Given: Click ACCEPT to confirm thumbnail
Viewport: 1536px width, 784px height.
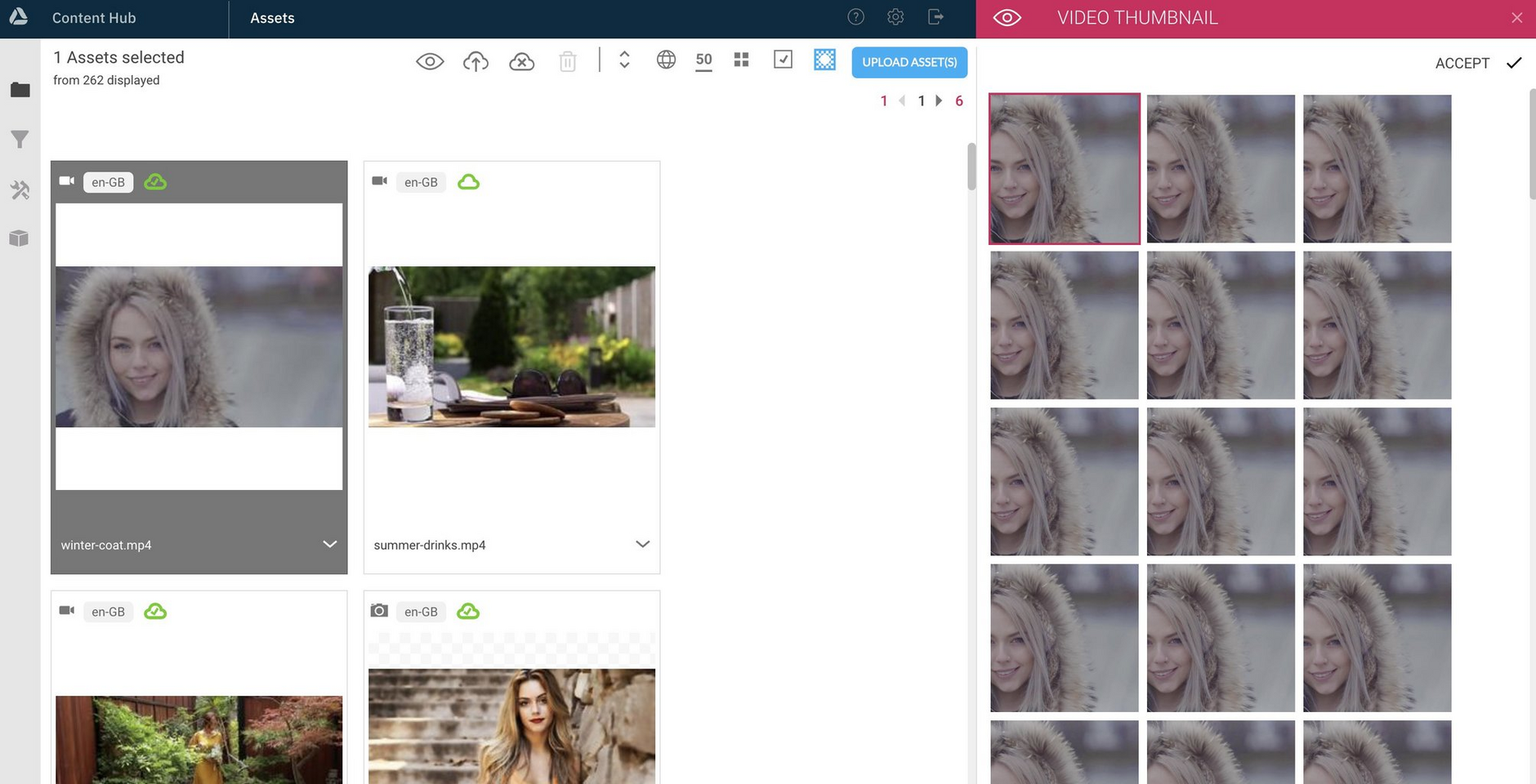Looking at the screenshot, I should point(1478,63).
